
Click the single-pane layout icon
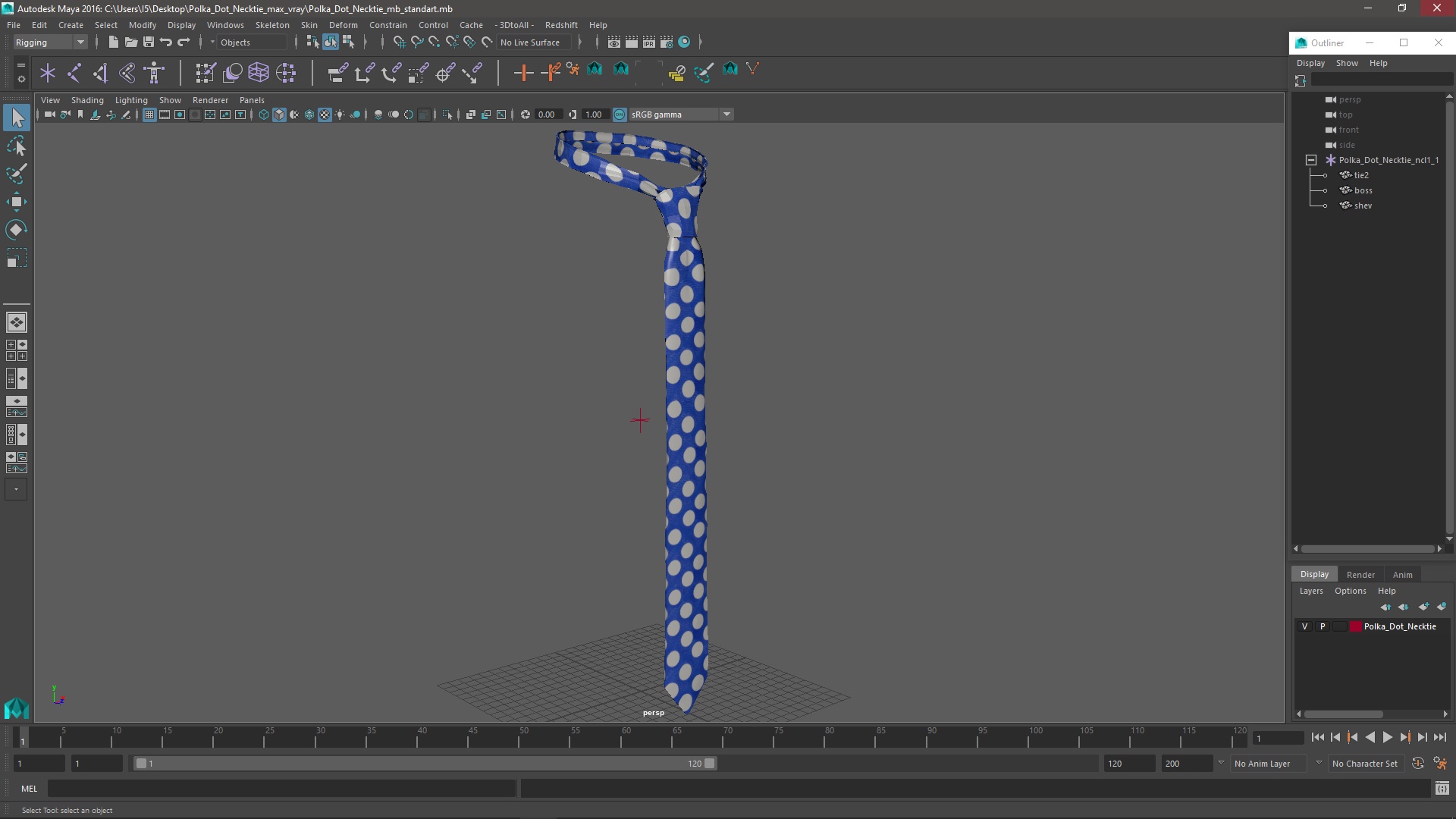[17, 322]
